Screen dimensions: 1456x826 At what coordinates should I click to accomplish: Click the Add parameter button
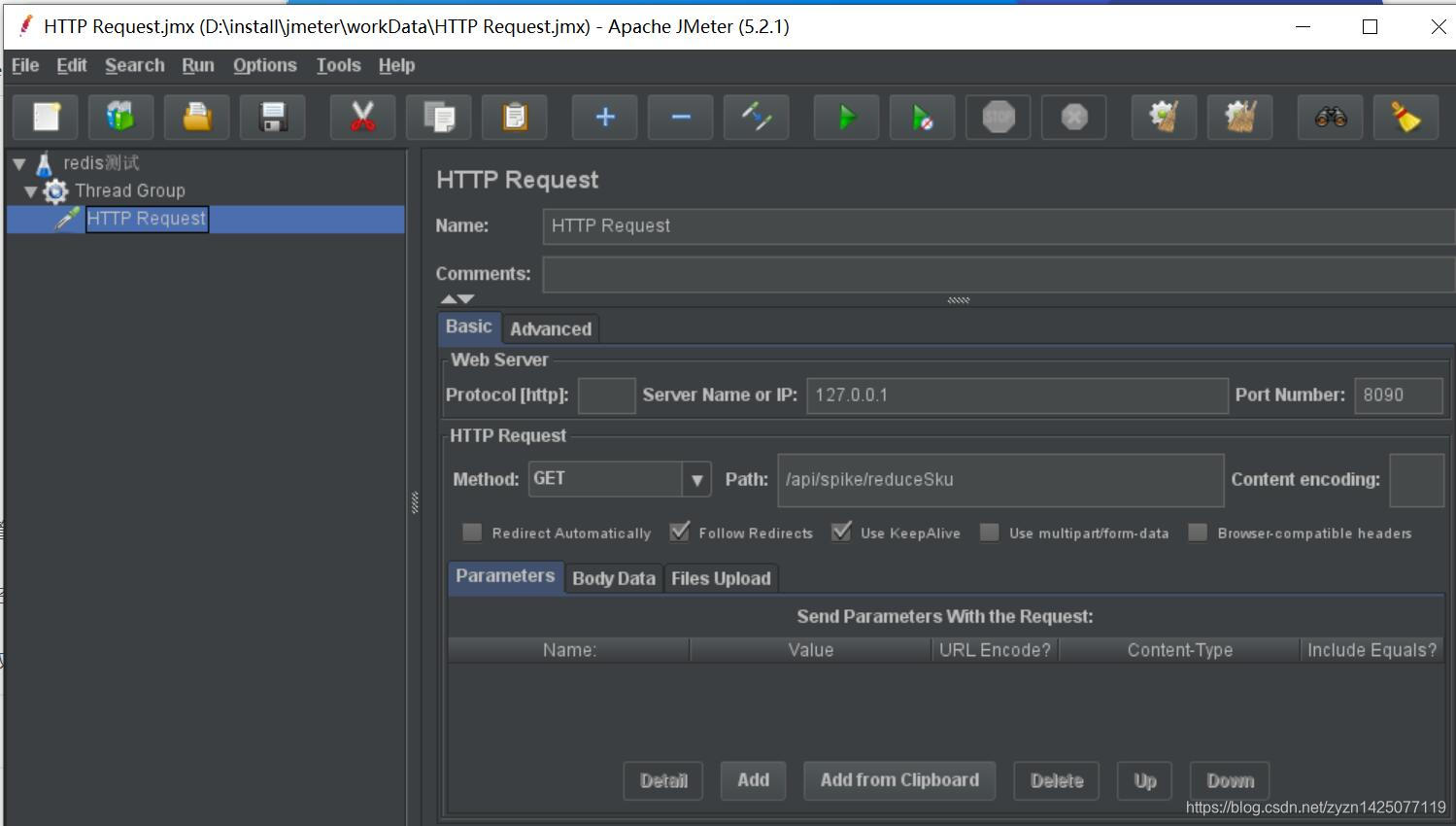(753, 780)
